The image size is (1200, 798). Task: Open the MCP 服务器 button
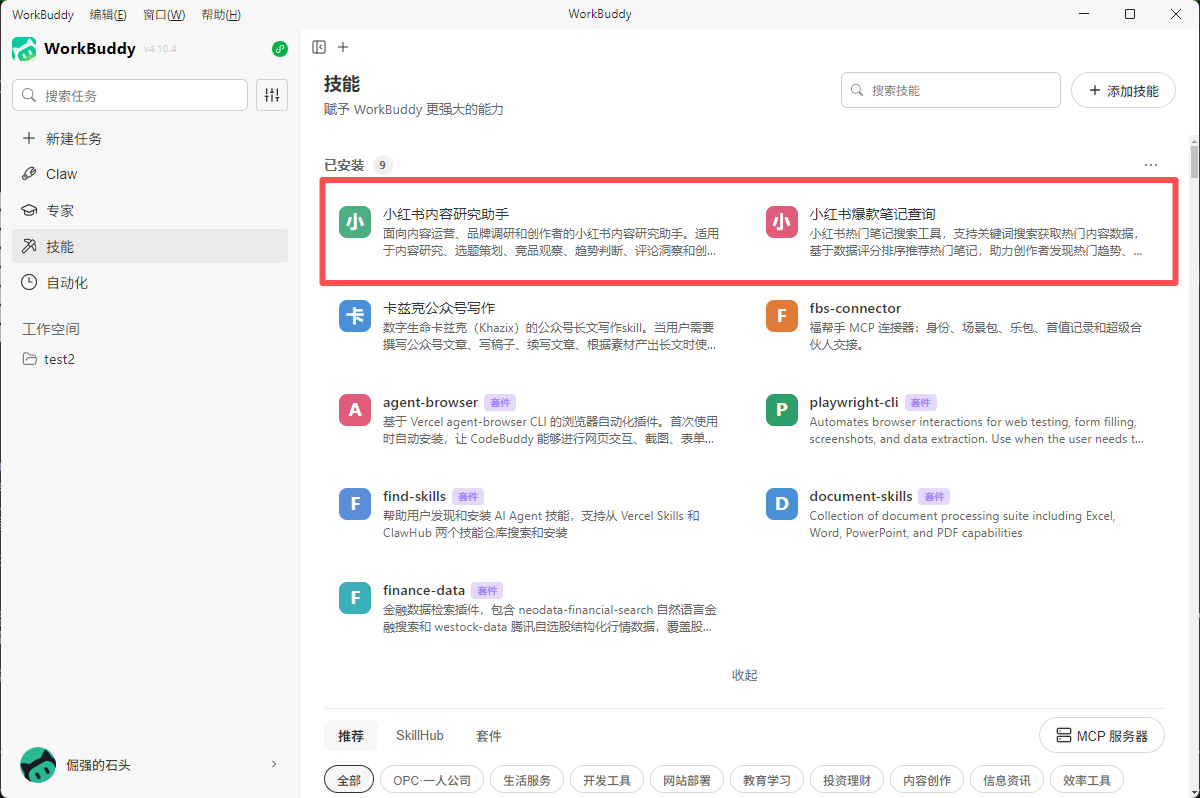[1102, 736]
